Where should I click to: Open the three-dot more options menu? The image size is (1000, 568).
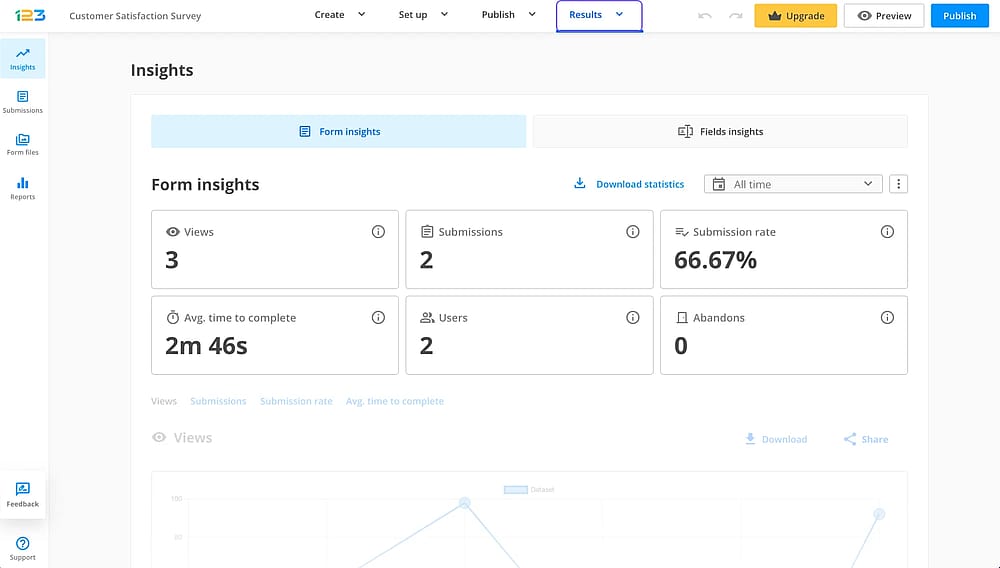(899, 184)
